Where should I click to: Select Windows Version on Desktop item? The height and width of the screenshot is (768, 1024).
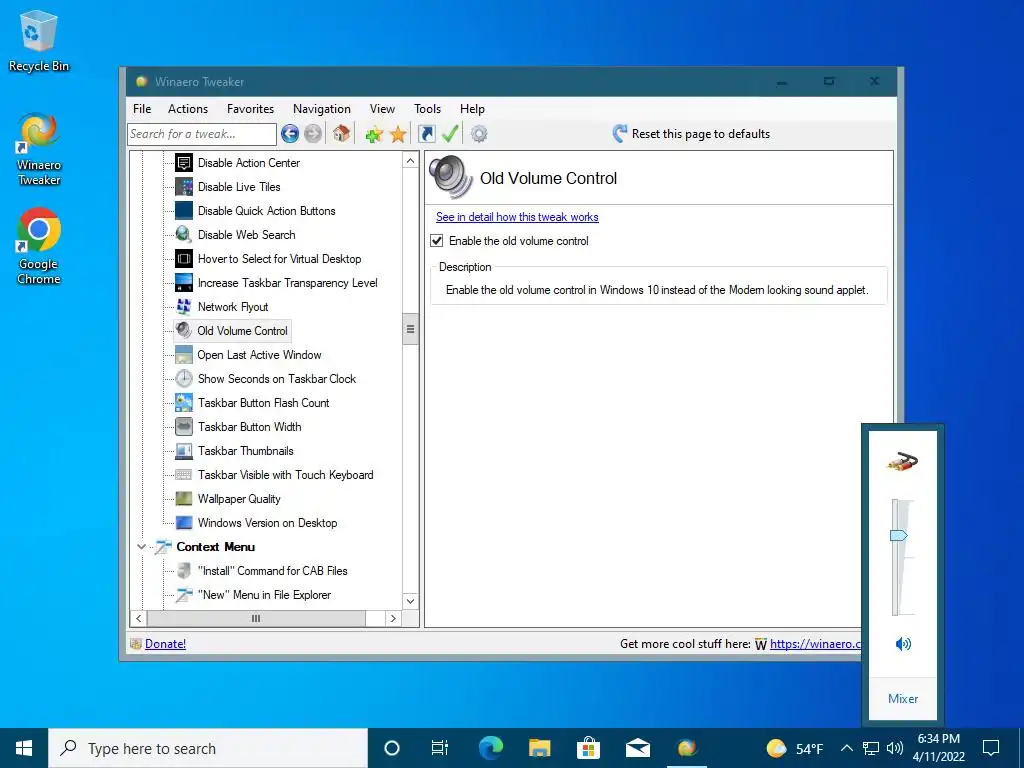click(x=267, y=523)
